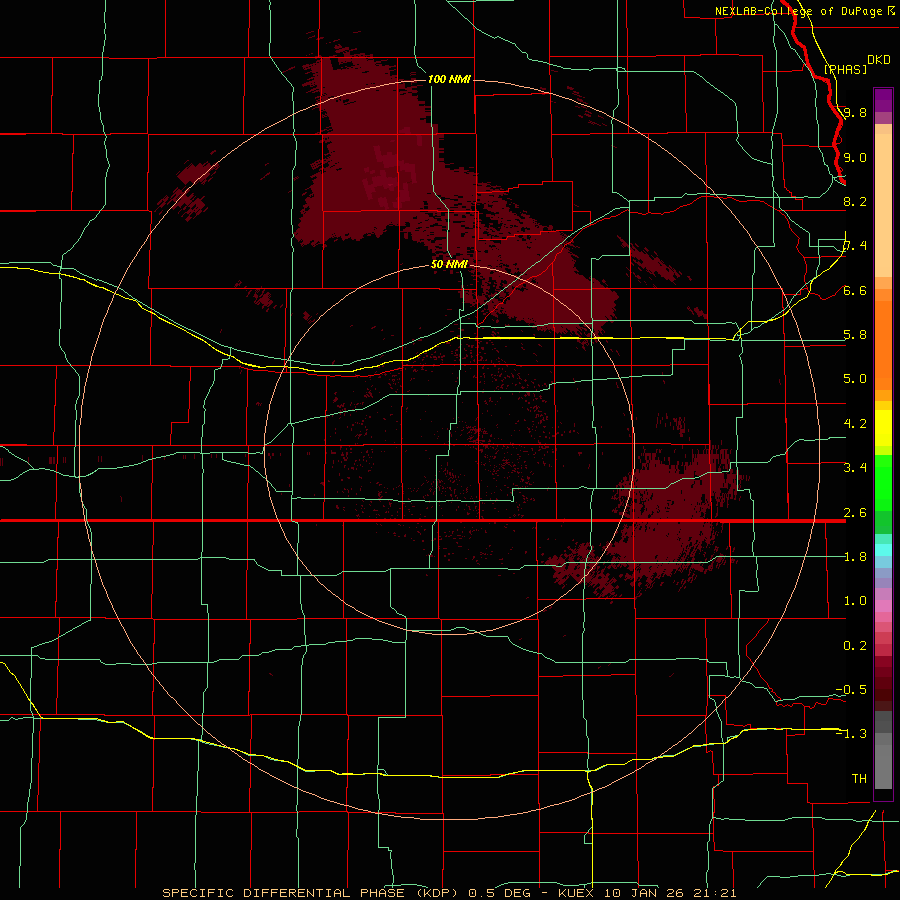Screen dimensions: 900x900
Task: Click the 0.2 scale value
Action: [x=855, y=646]
